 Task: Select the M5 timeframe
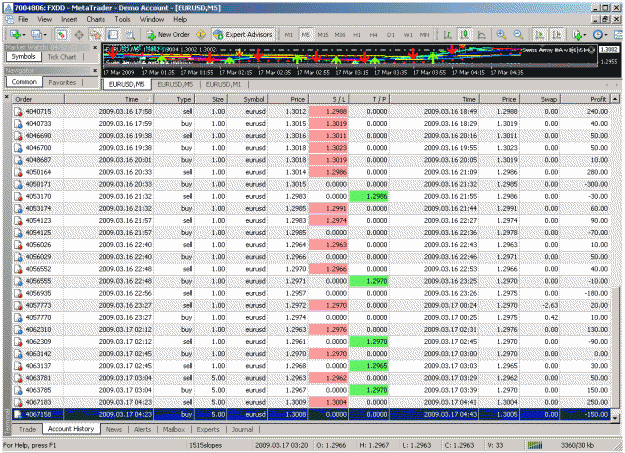(x=305, y=35)
